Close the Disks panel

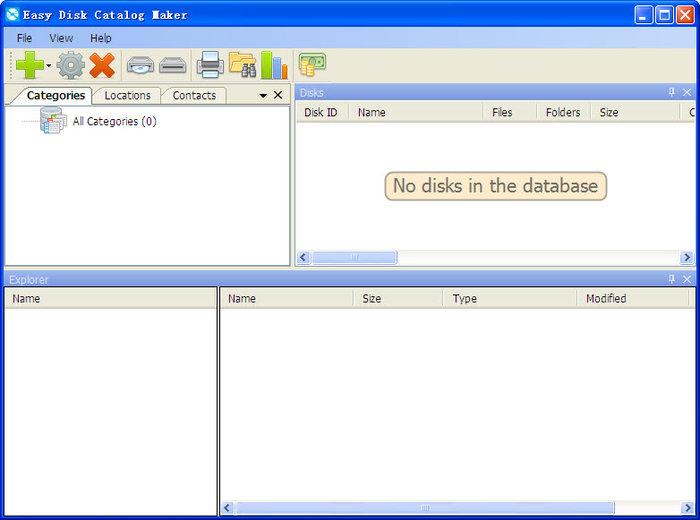(687, 92)
